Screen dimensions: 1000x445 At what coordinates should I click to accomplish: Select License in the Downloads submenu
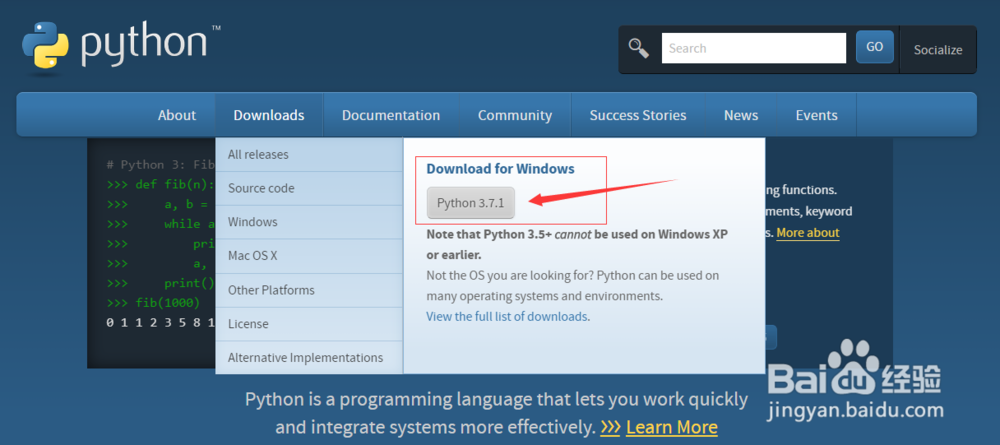pyautogui.click(x=309, y=324)
